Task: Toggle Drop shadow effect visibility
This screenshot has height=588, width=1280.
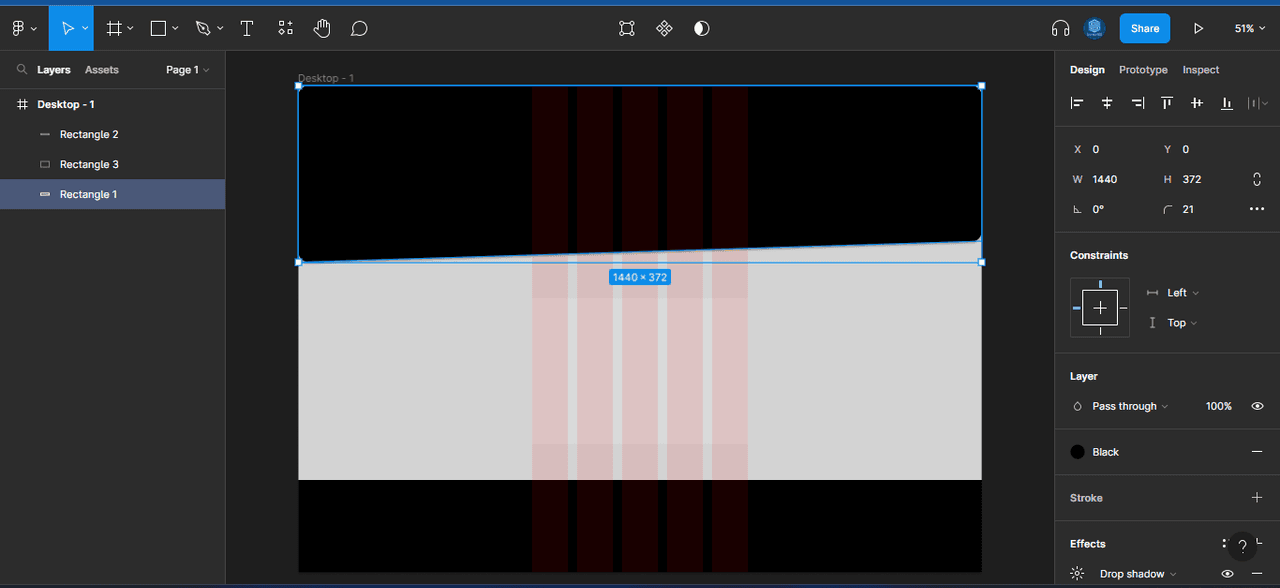Action: coord(1227,574)
